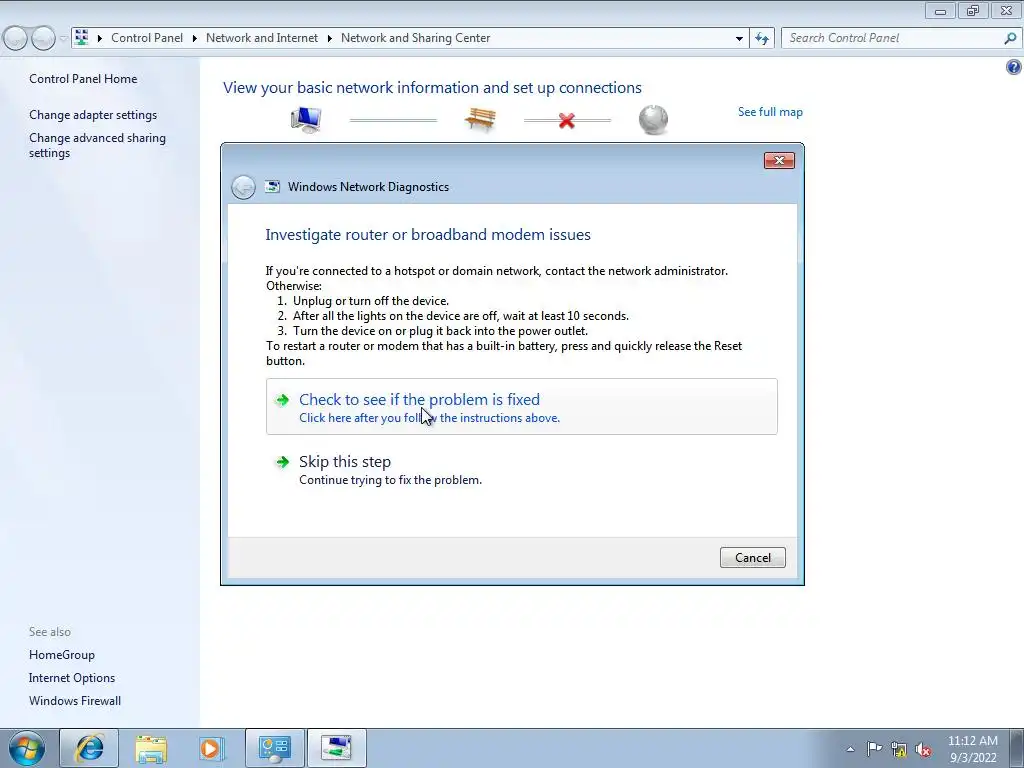Click the search magnifier in Control Panel
This screenshot has height=768, width=1024.
coord(1010,38)
